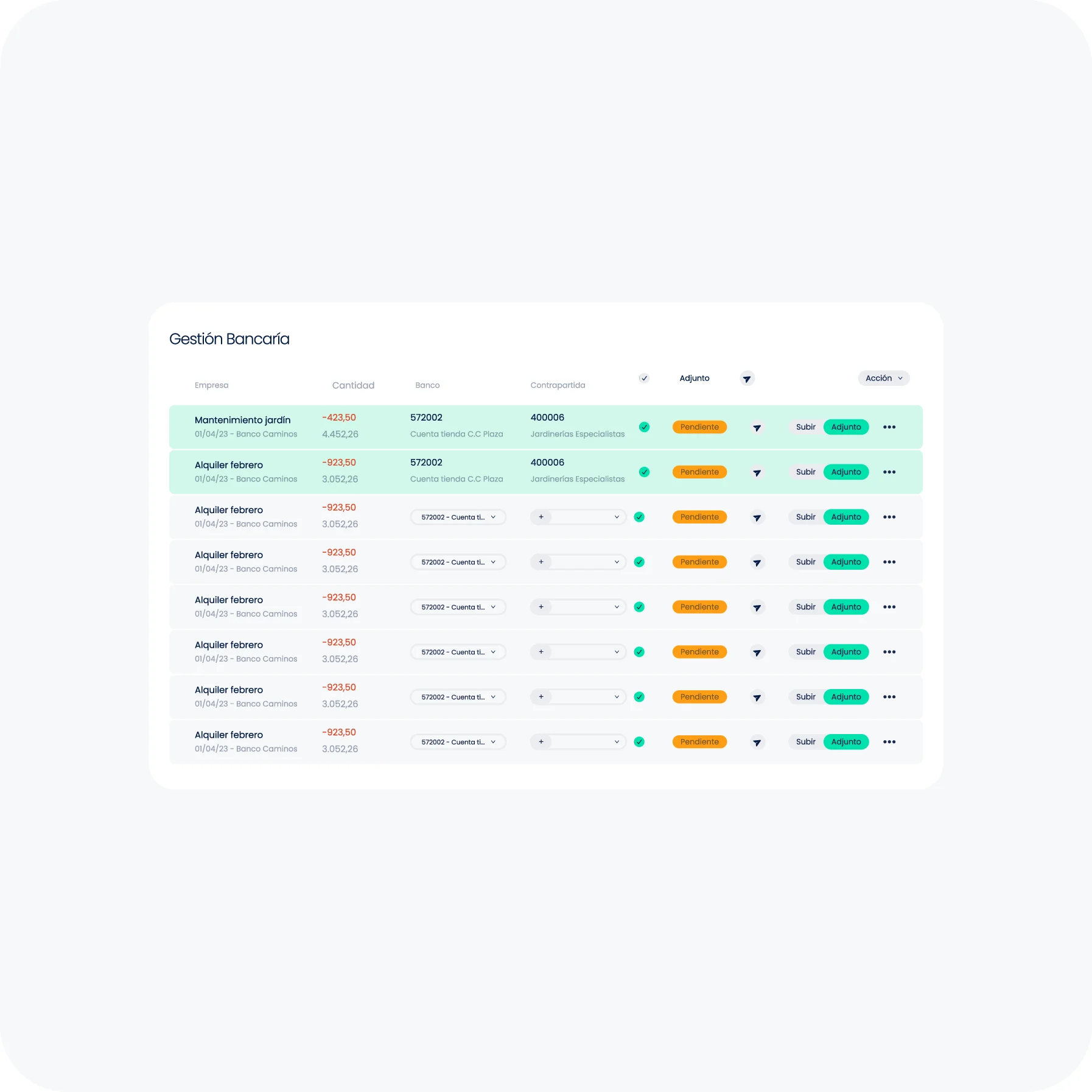Click the Pendiente status badge in first row
The width and height of the screenshot is (1092, 1092).
point(699,427)
